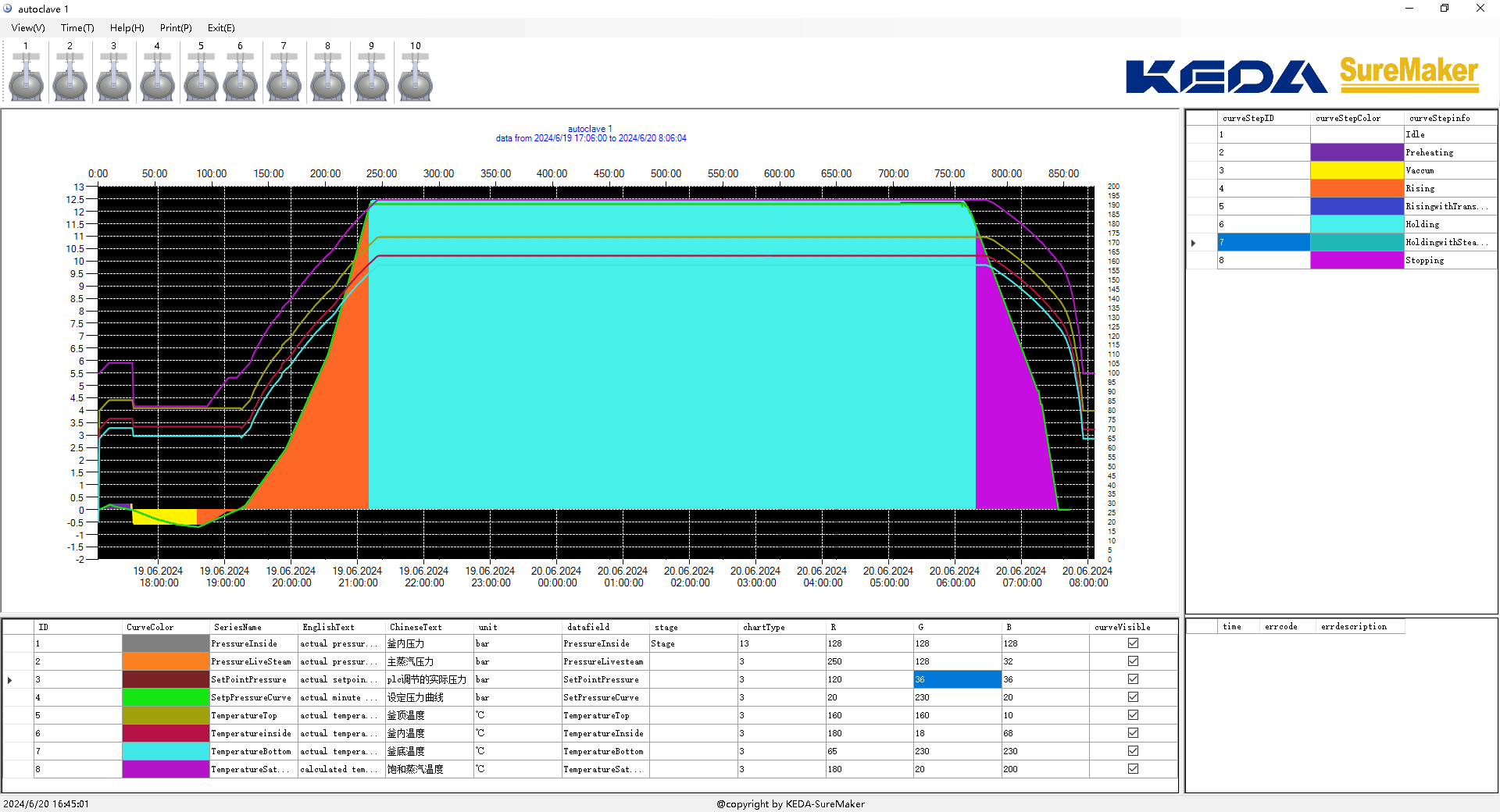Choose autoclave 7 icon
The image size is (1500, 812).
click(x=284, y=79)
